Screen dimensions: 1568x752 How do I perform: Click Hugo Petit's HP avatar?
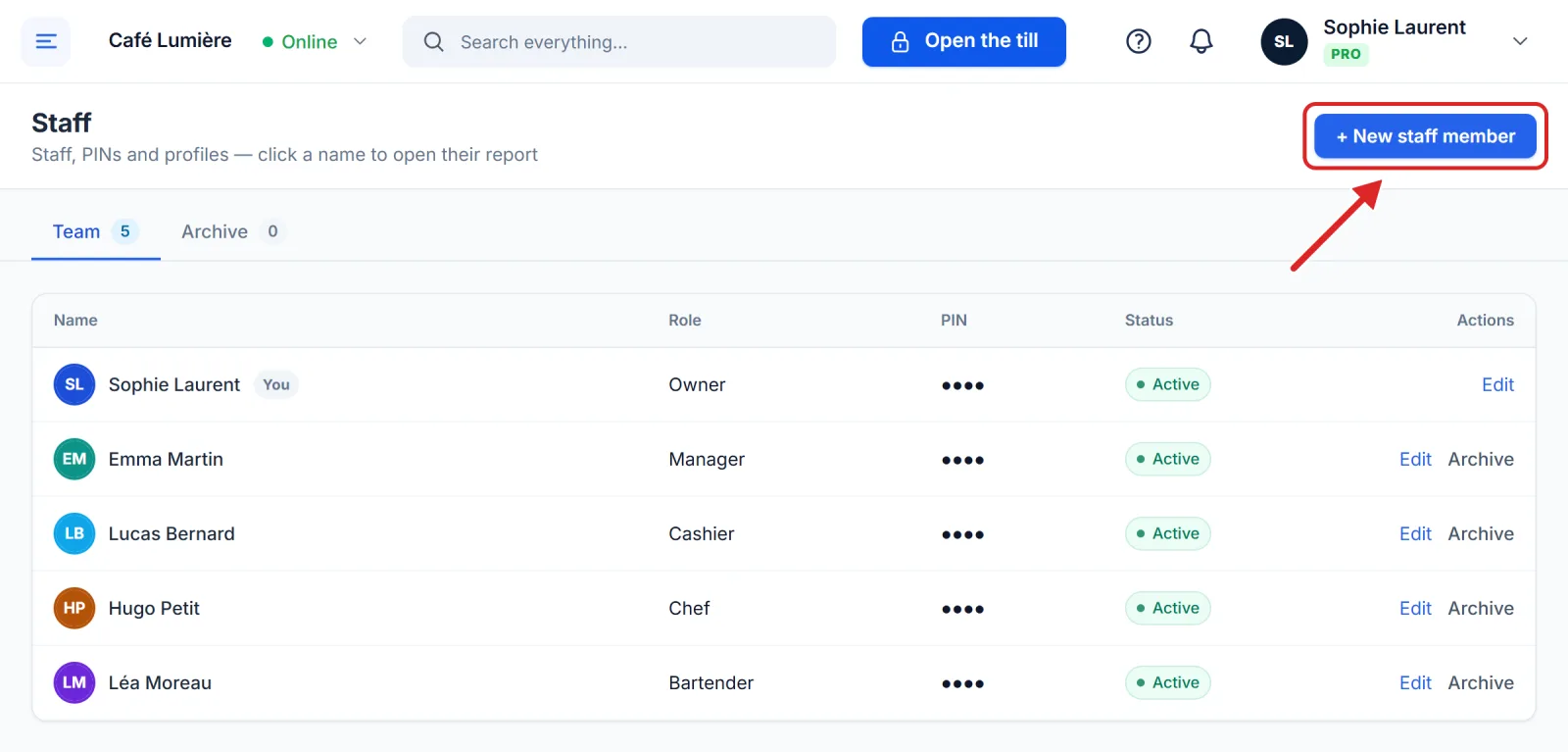tap(74, 608)
